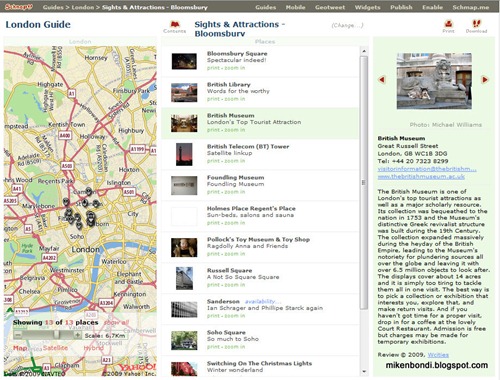
Task: Switch map to Satellite view
Action: 55,348
